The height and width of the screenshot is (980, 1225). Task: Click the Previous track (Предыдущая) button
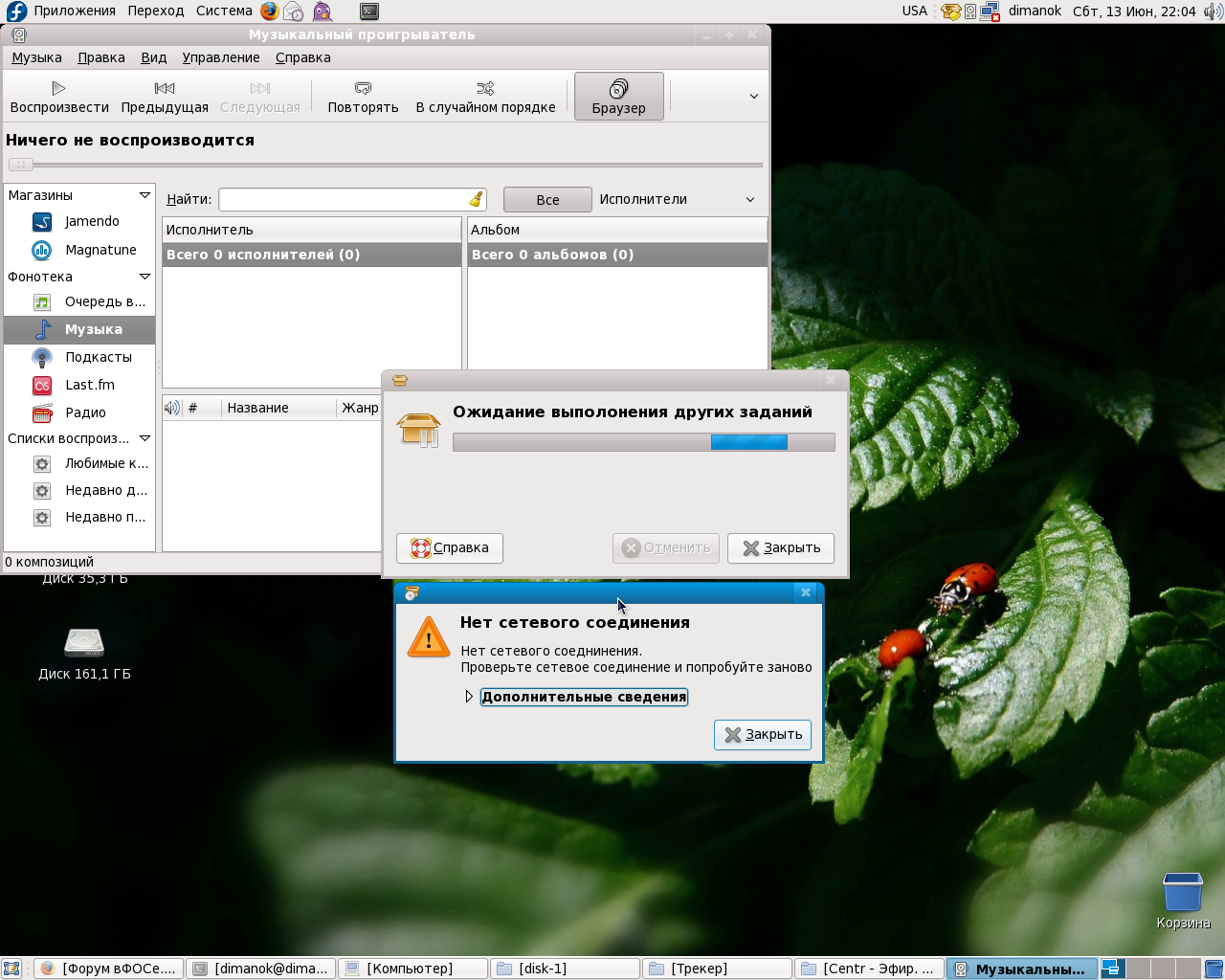[165, 97]
